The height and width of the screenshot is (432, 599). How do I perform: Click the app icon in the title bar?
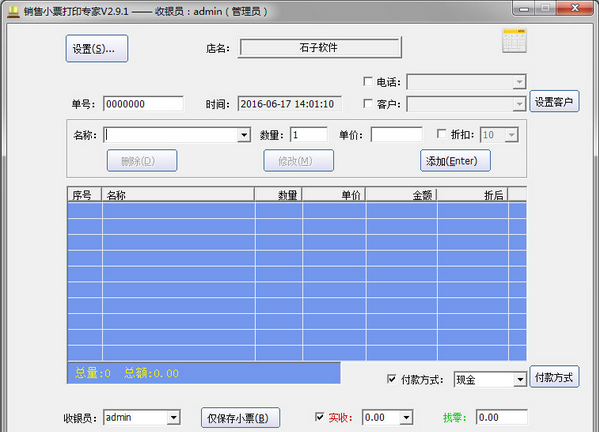click(13, 11)
